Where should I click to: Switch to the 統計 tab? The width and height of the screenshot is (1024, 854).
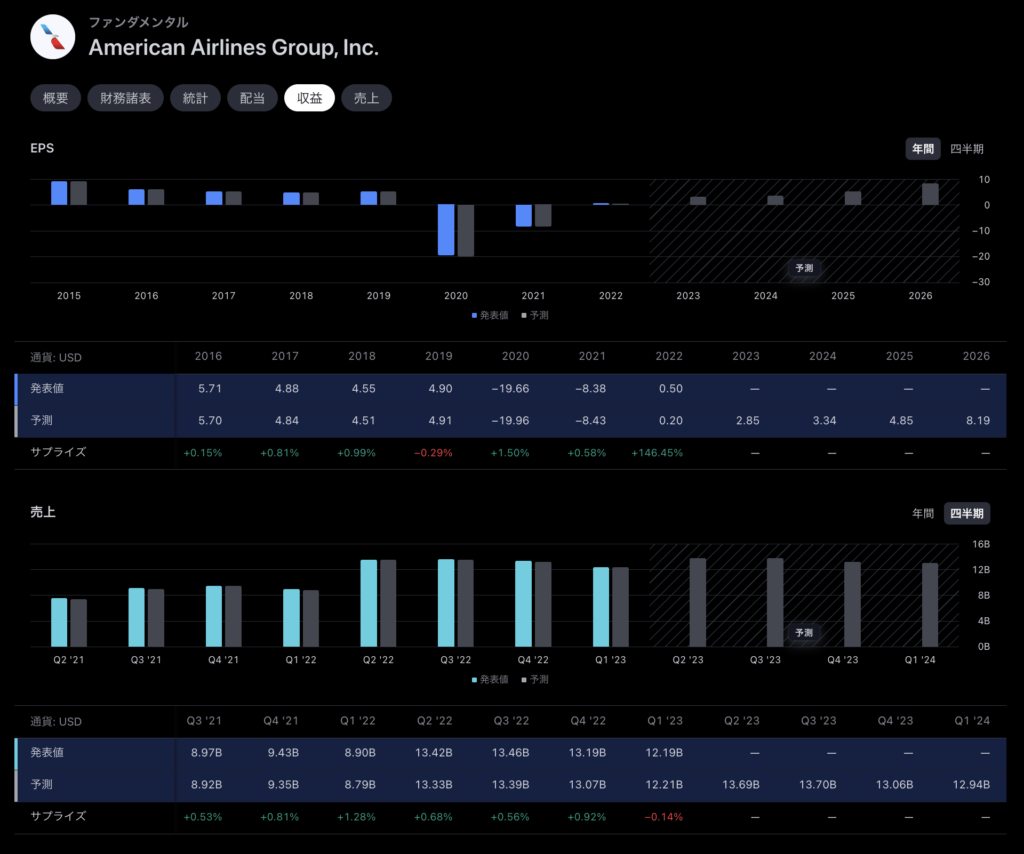(x=195, y=98)
